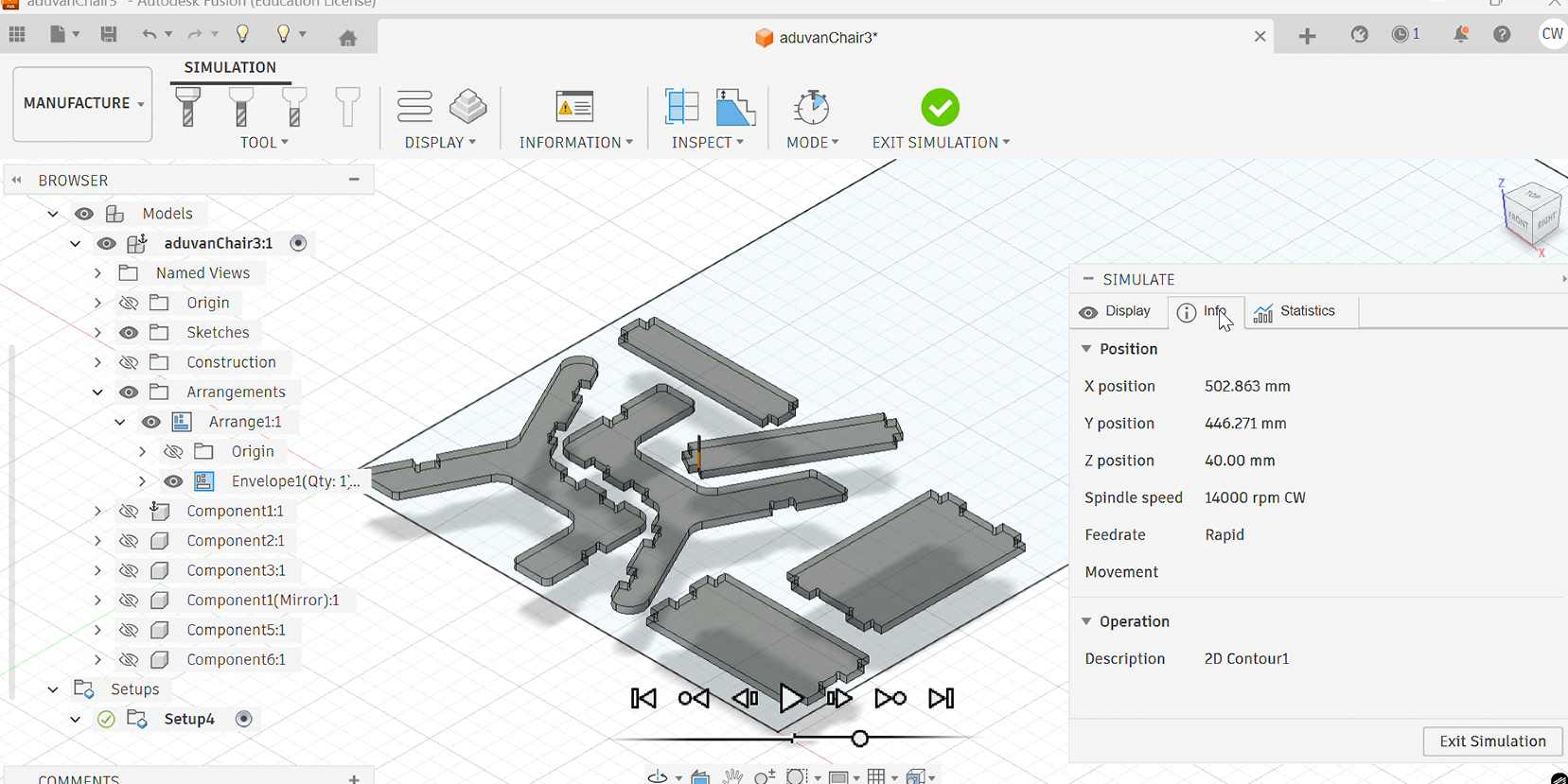
Task: Expand the Named Views folder
Action: [x=97, y=273]
